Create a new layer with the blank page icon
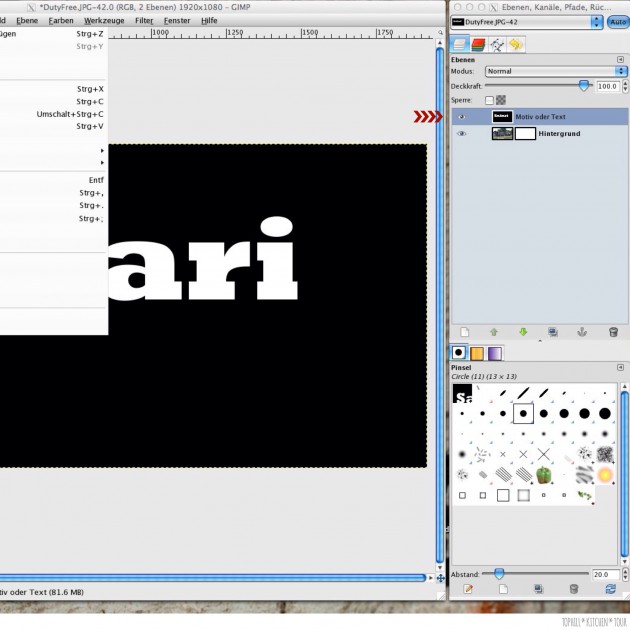Image resolution: width=630 pixels, height=630 pixels. click(x=464, y=332)
